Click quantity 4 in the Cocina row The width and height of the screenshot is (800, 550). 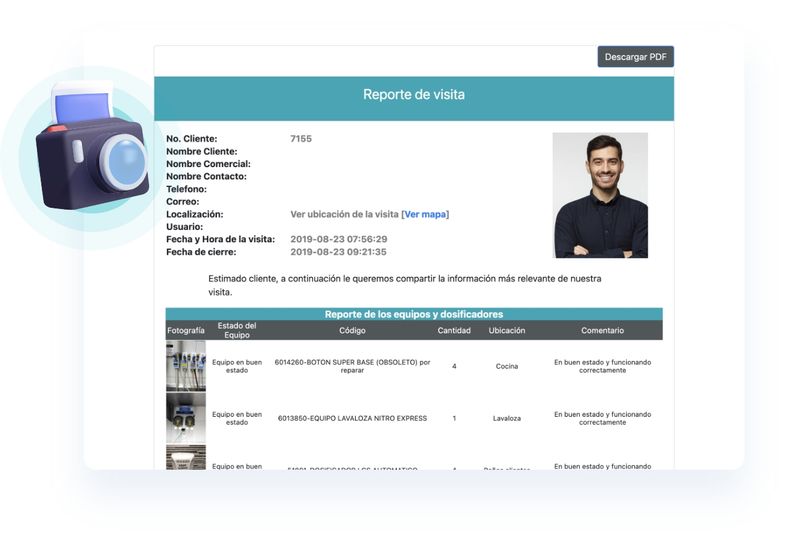pyautogui.click(x=454, y=366)
